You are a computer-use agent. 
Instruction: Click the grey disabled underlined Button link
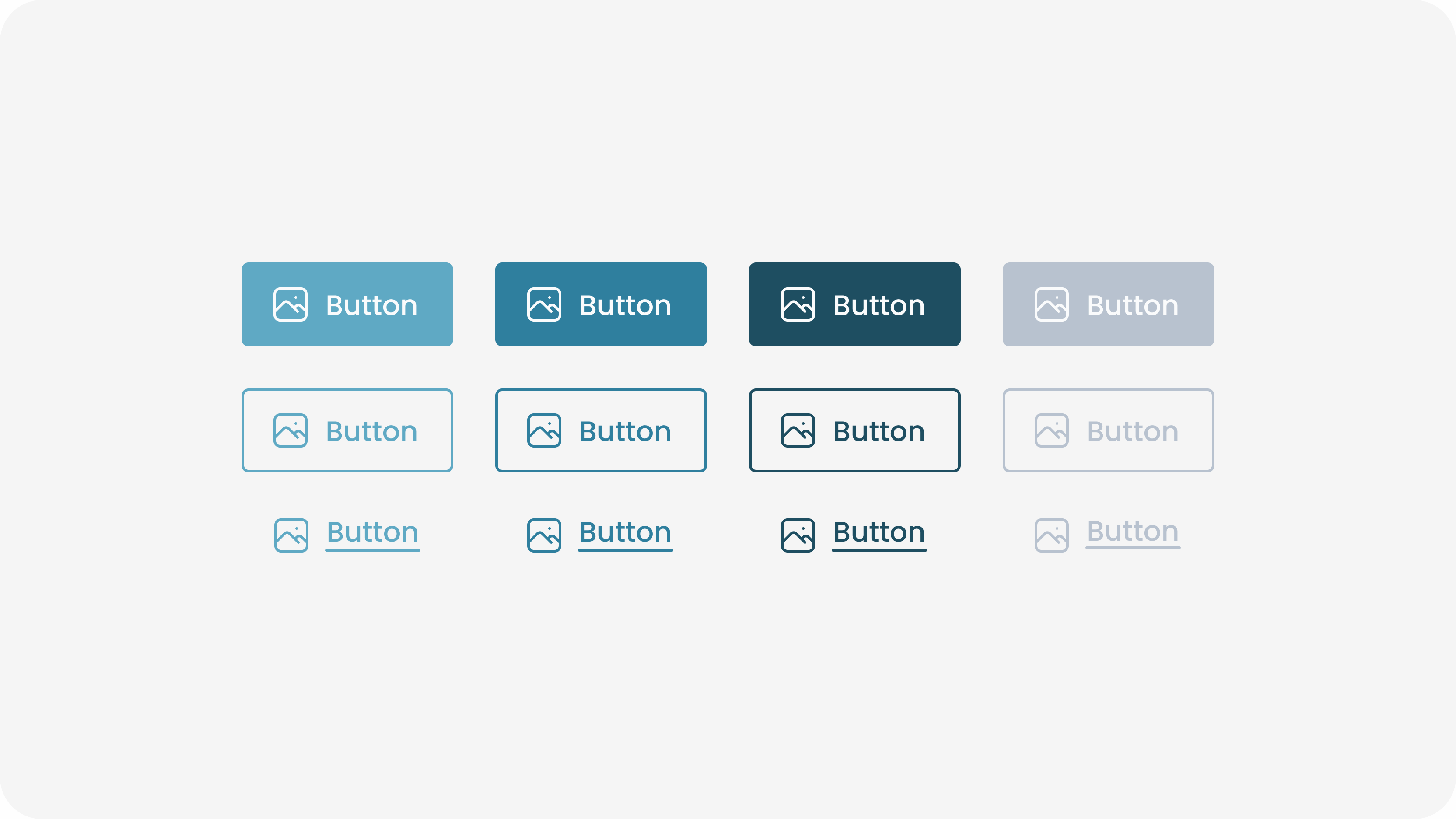(x=1133, y=532)
